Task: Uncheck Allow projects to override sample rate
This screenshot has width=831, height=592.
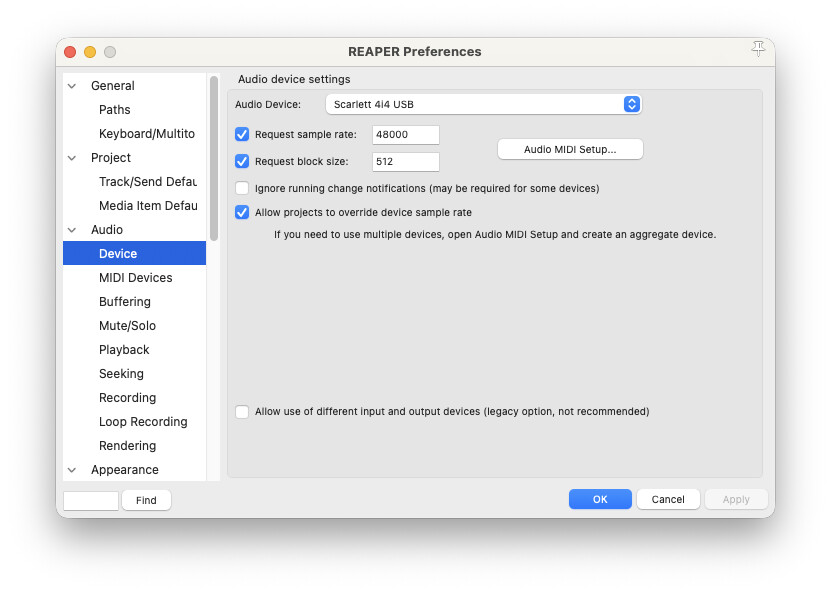Action: [242, 212]
